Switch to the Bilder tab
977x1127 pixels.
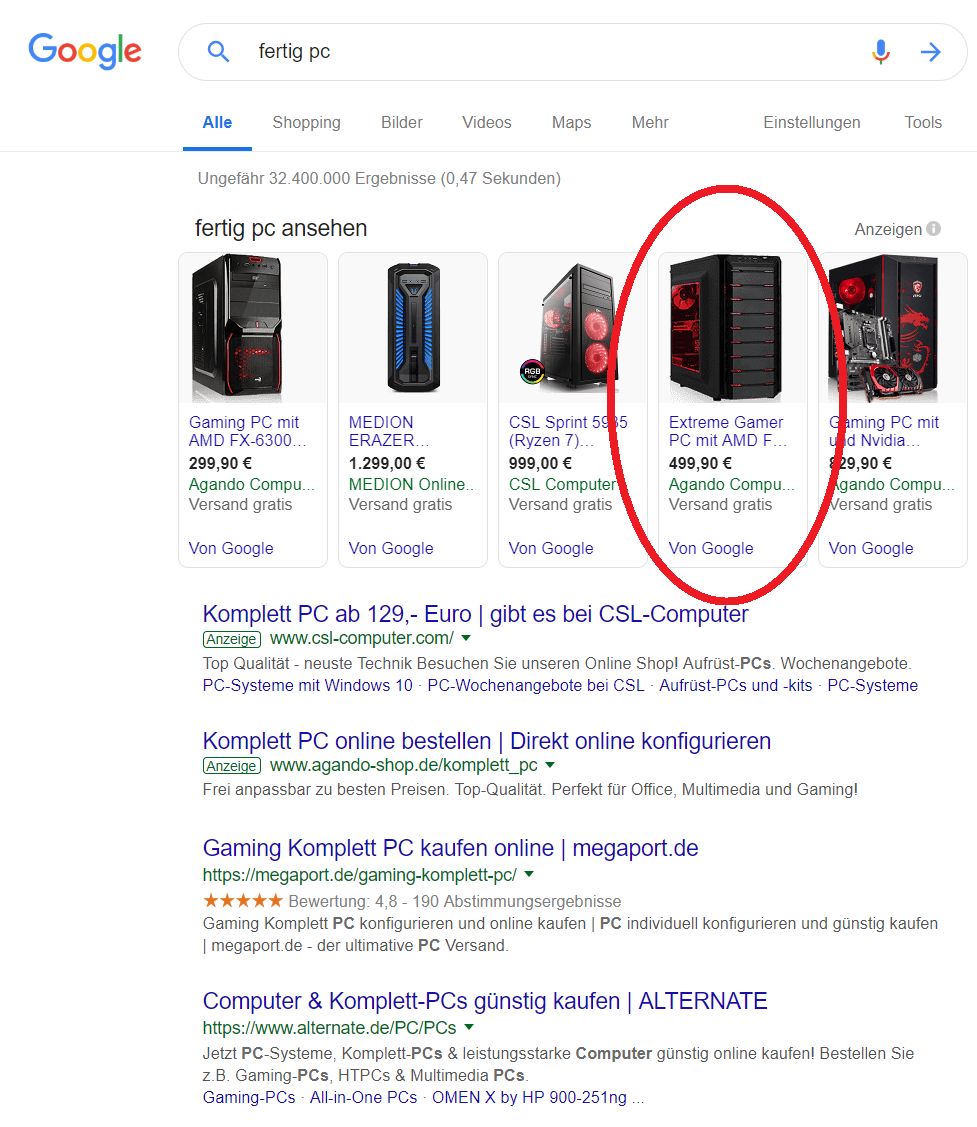pyautogui.click(x=402, y=123)
